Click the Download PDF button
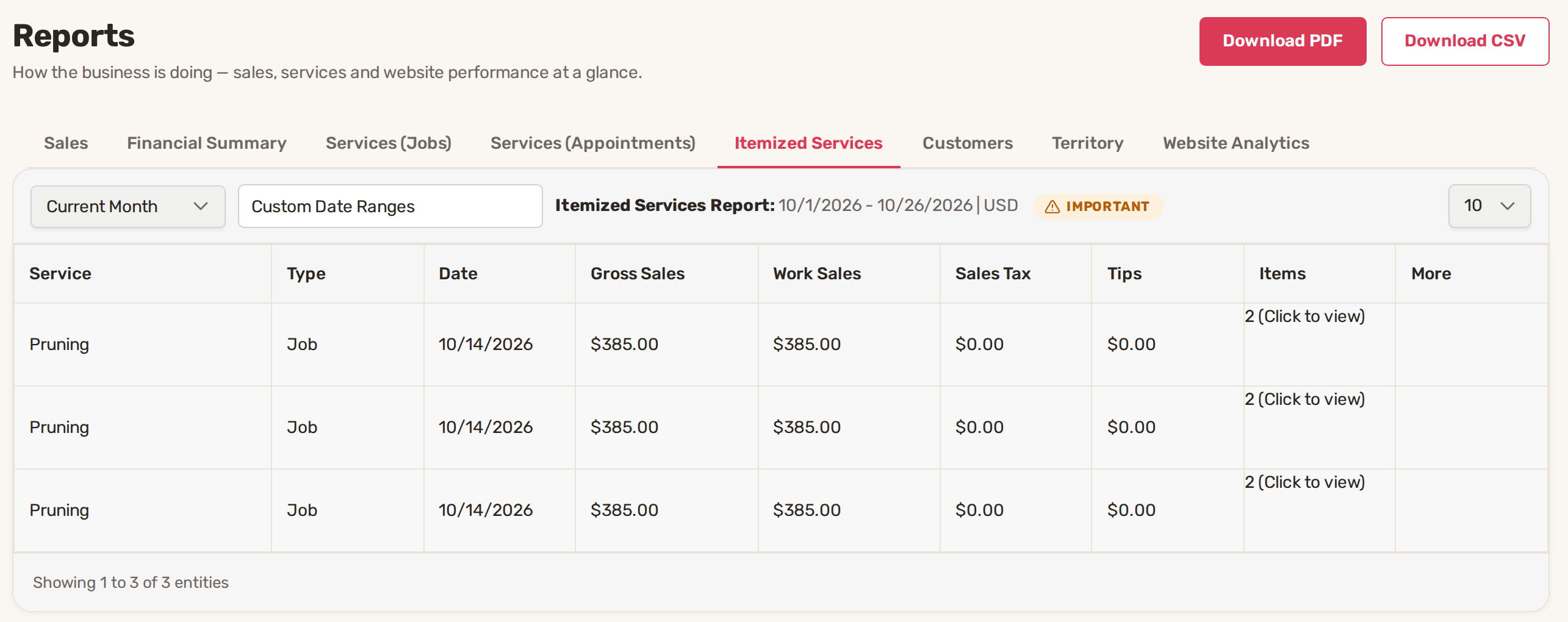Viewport: 1568px width, 622px height. click(1282, 41)
